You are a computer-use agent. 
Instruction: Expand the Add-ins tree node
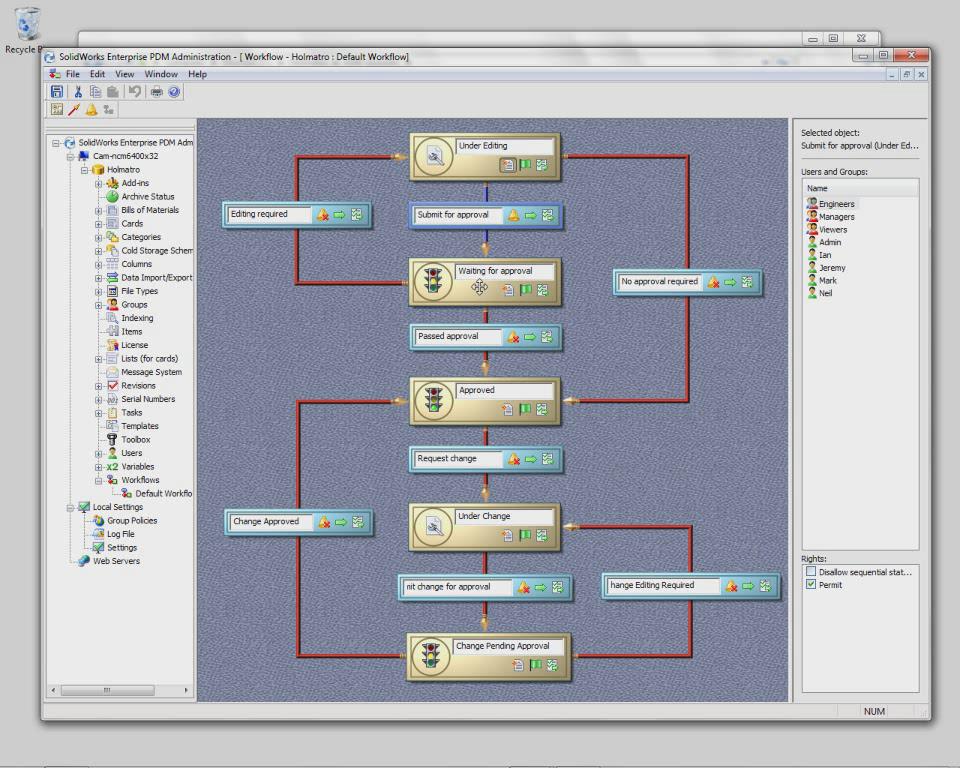tap(98, 183)
